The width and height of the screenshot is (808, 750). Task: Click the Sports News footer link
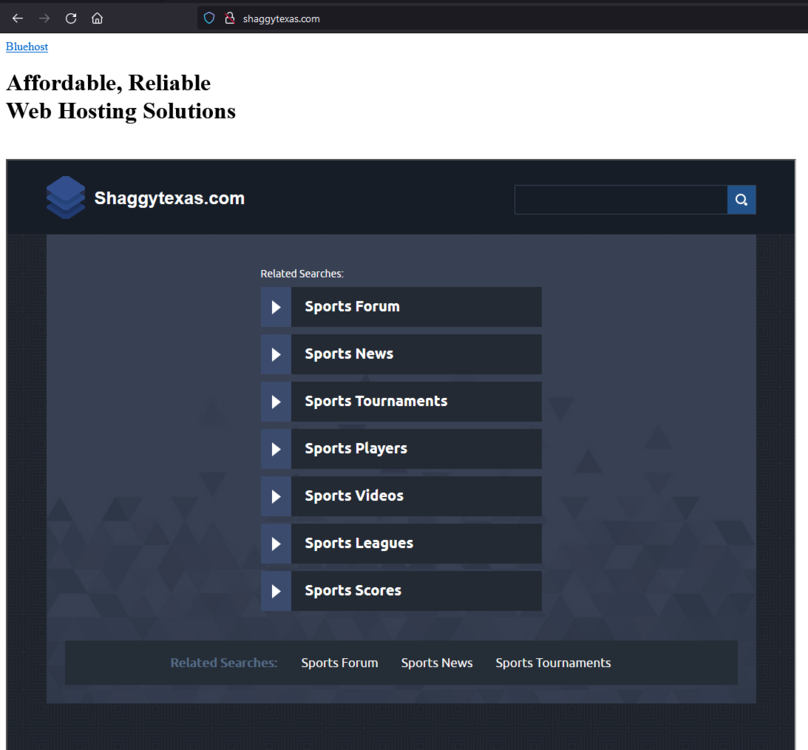pos(436,663)
